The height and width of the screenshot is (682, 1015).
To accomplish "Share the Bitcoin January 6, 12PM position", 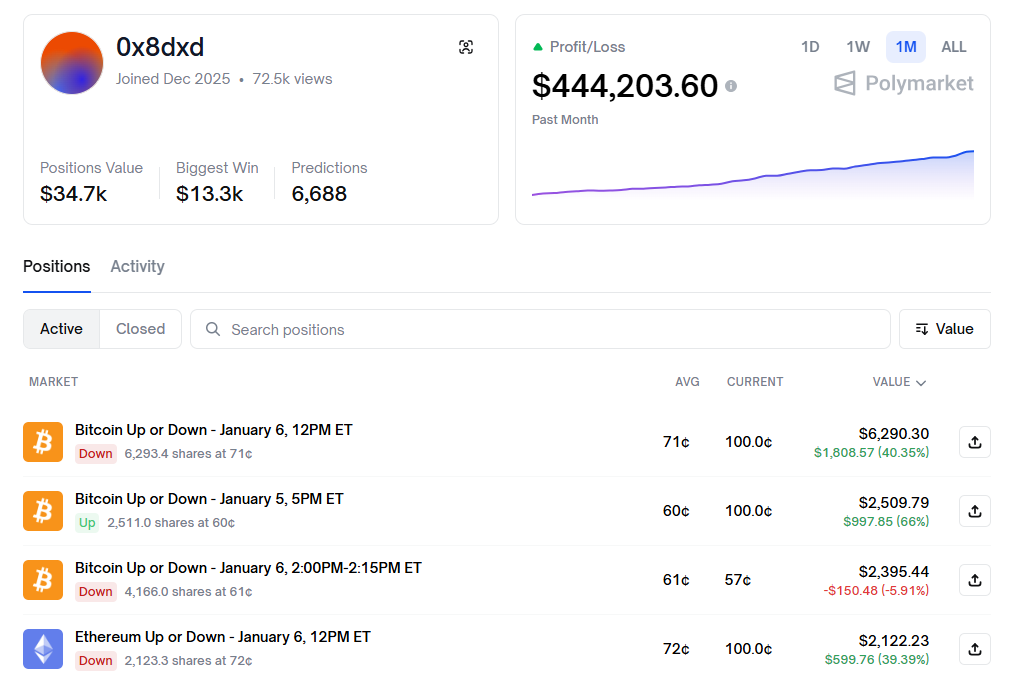I will (974, 442).
